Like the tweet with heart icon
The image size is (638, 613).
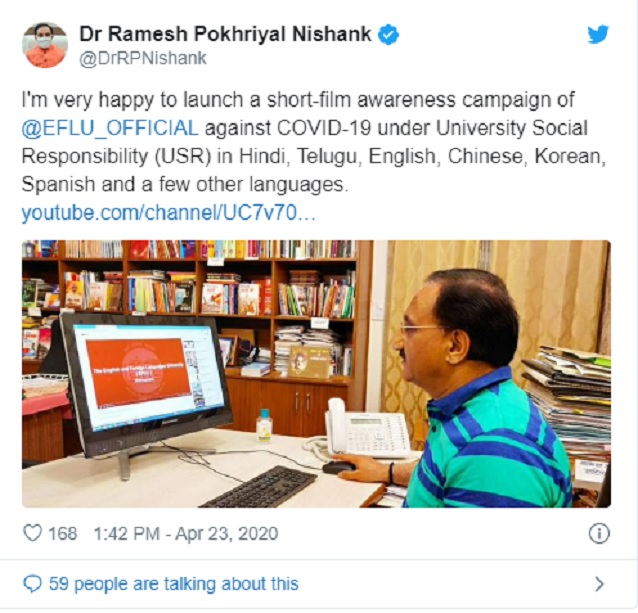33,533
